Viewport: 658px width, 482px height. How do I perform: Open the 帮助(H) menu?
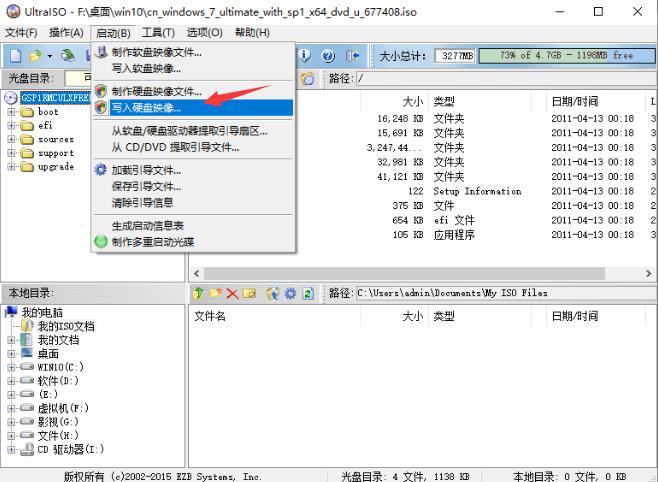click(x=252, y=33)
